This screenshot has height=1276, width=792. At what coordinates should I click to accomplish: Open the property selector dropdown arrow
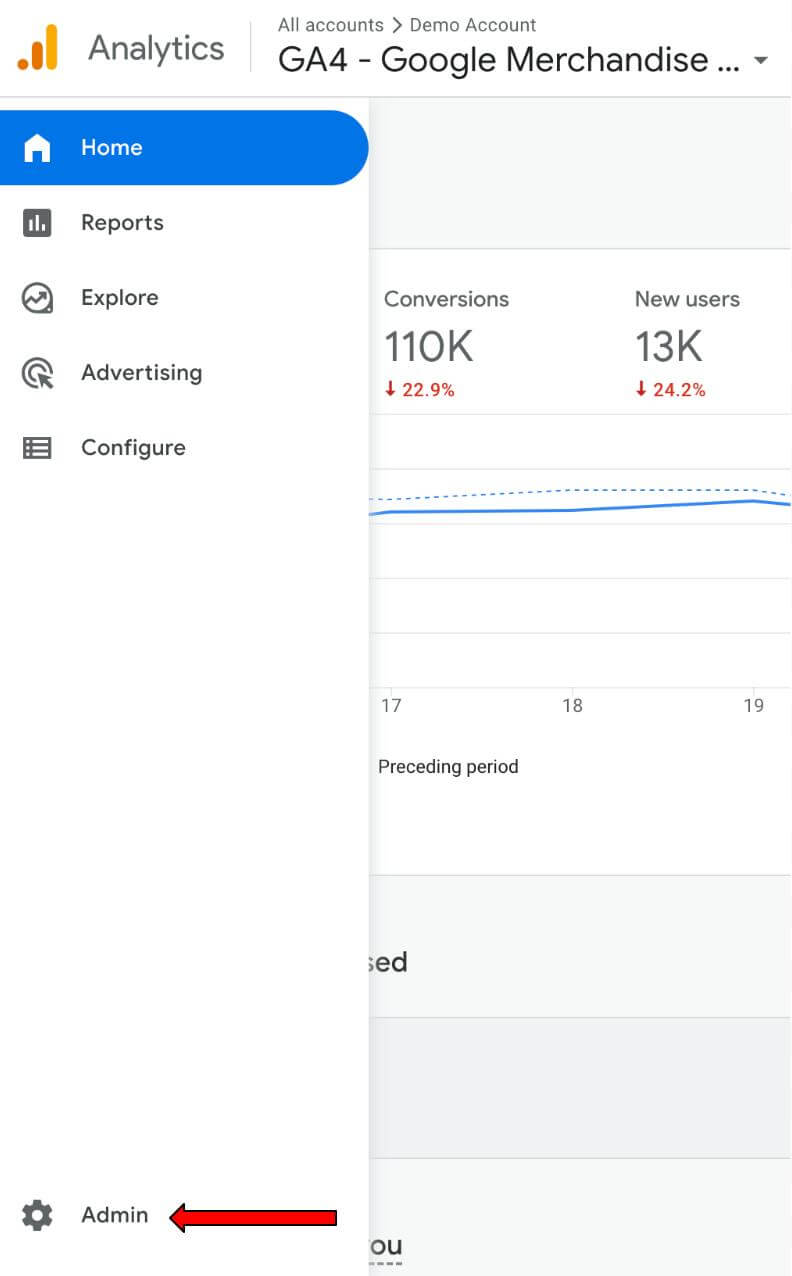pyautogui.click(x=761, y=61)
